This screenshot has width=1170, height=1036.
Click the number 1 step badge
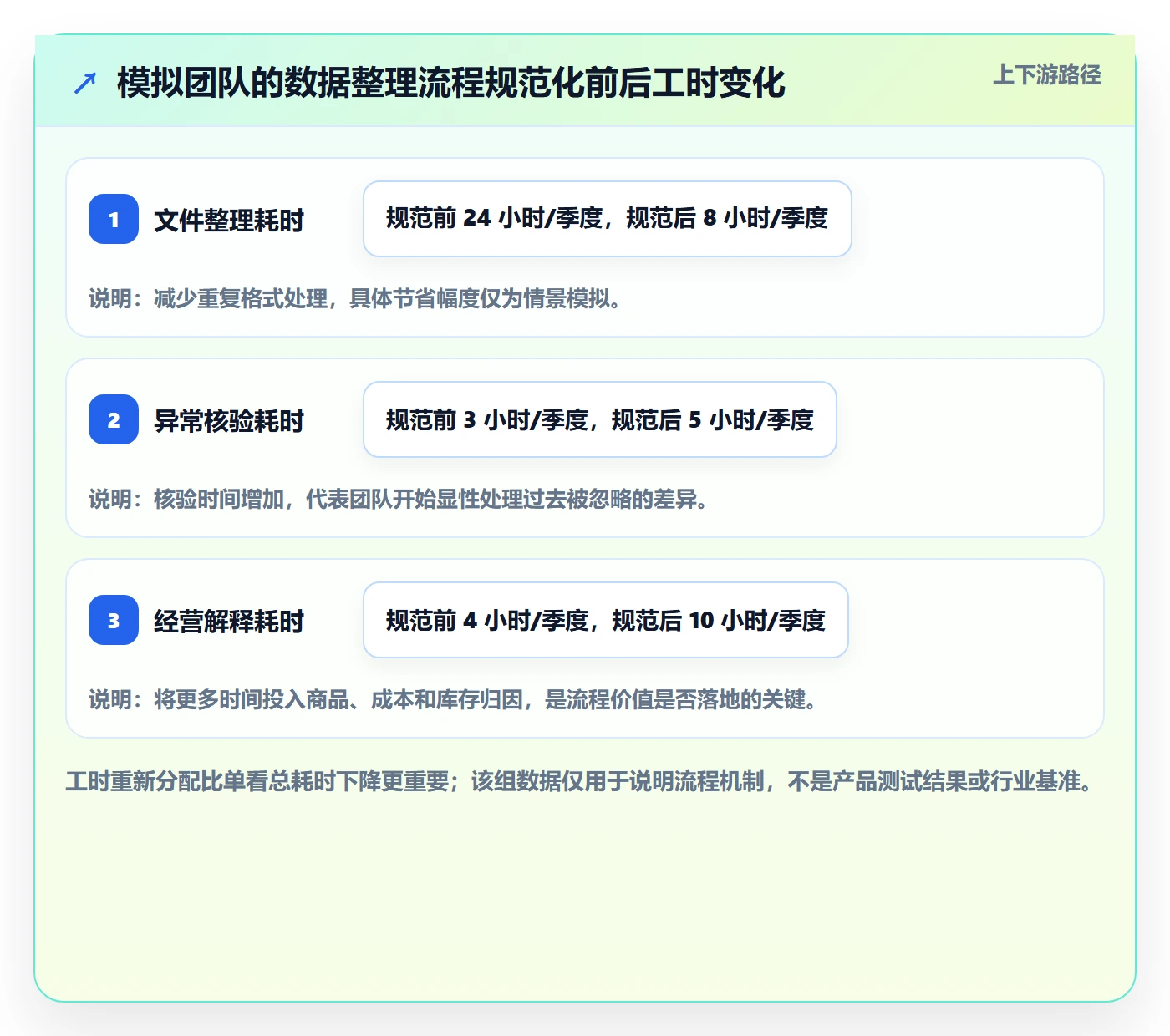click(x=114, y=219)
